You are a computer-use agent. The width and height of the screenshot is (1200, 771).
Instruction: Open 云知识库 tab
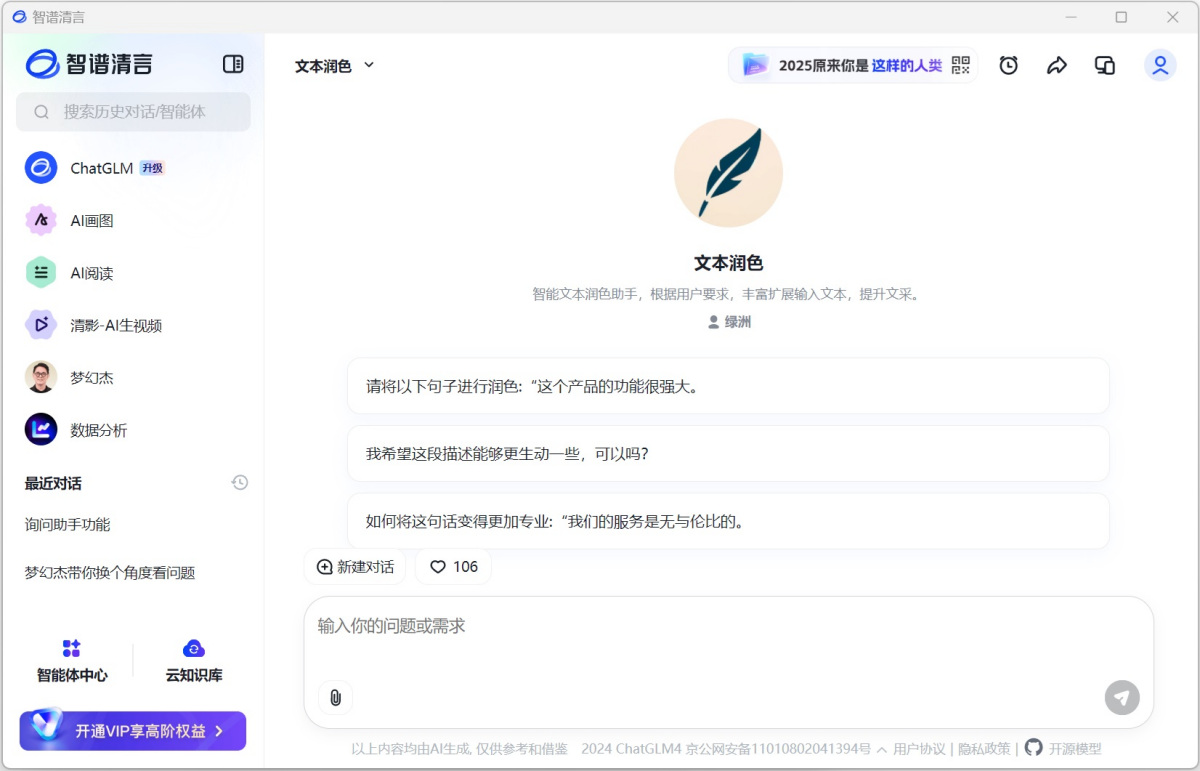tap(194, 661)
